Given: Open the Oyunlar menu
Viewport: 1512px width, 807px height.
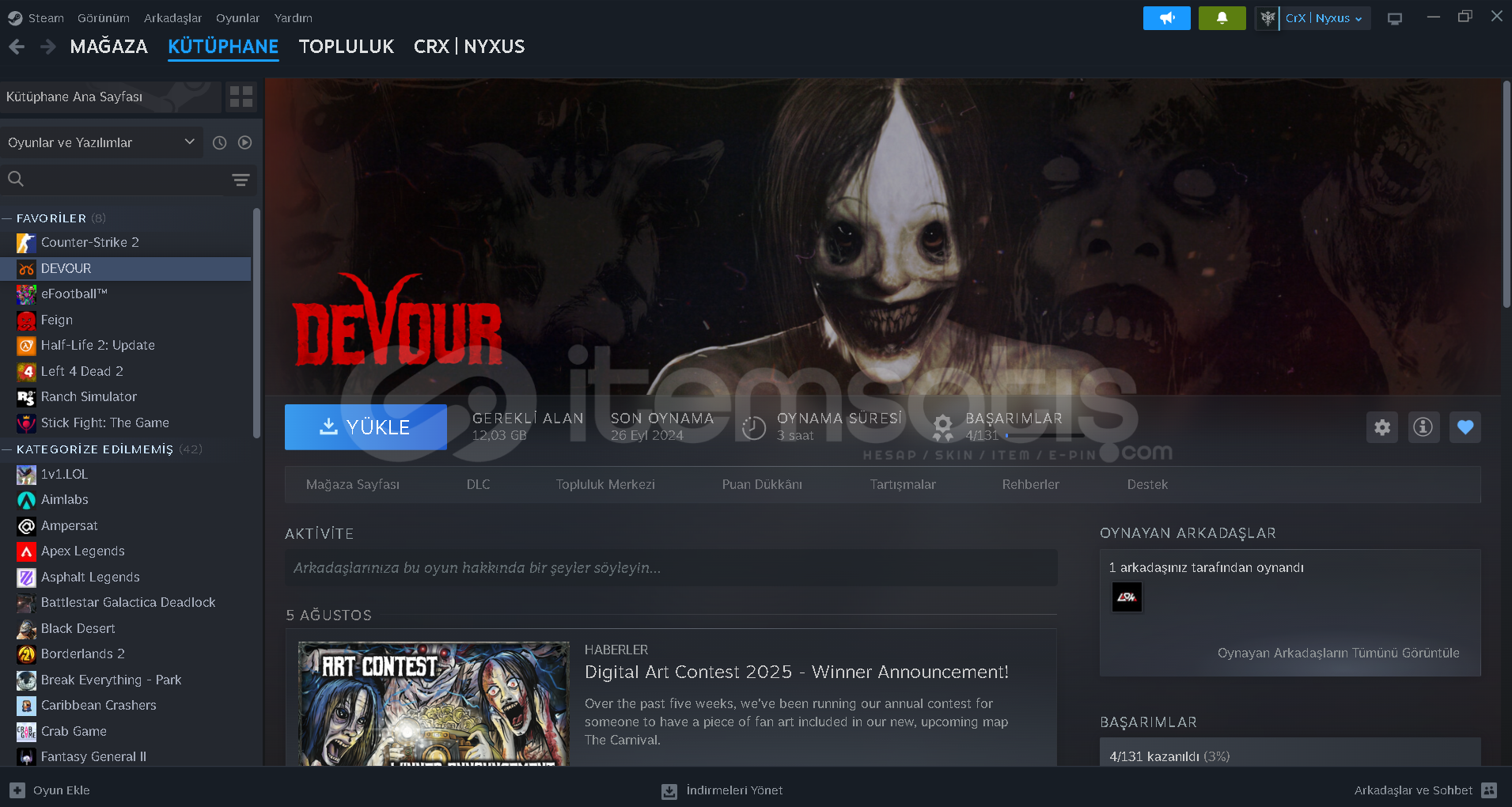Looking at the screenshot, I should (237, 18).
